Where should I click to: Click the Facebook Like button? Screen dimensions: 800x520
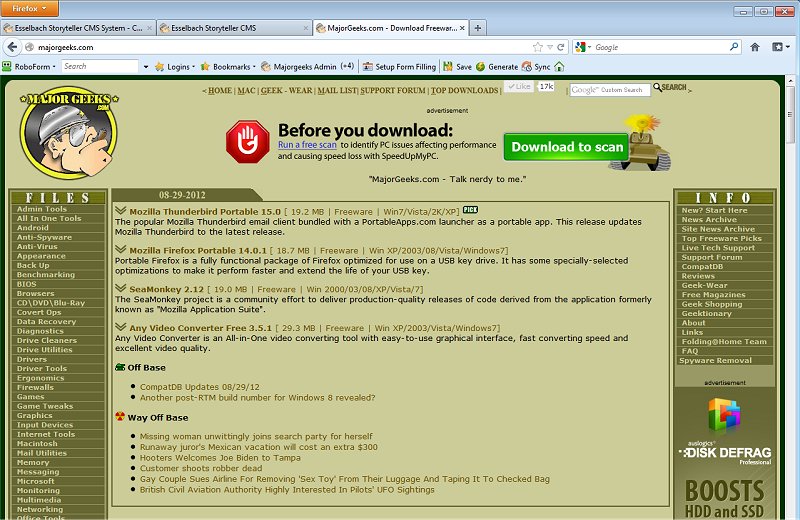point(518,87)
